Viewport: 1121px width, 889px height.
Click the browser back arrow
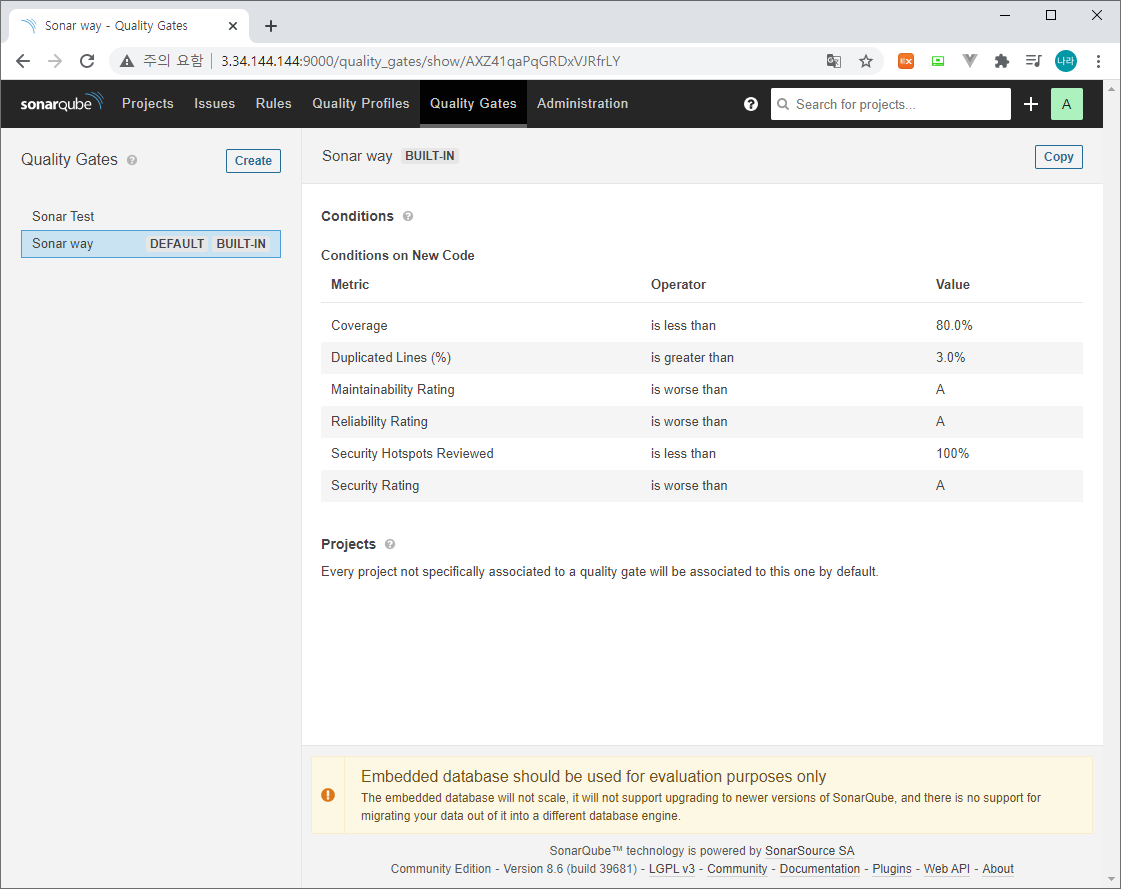[x=23, y=61]
